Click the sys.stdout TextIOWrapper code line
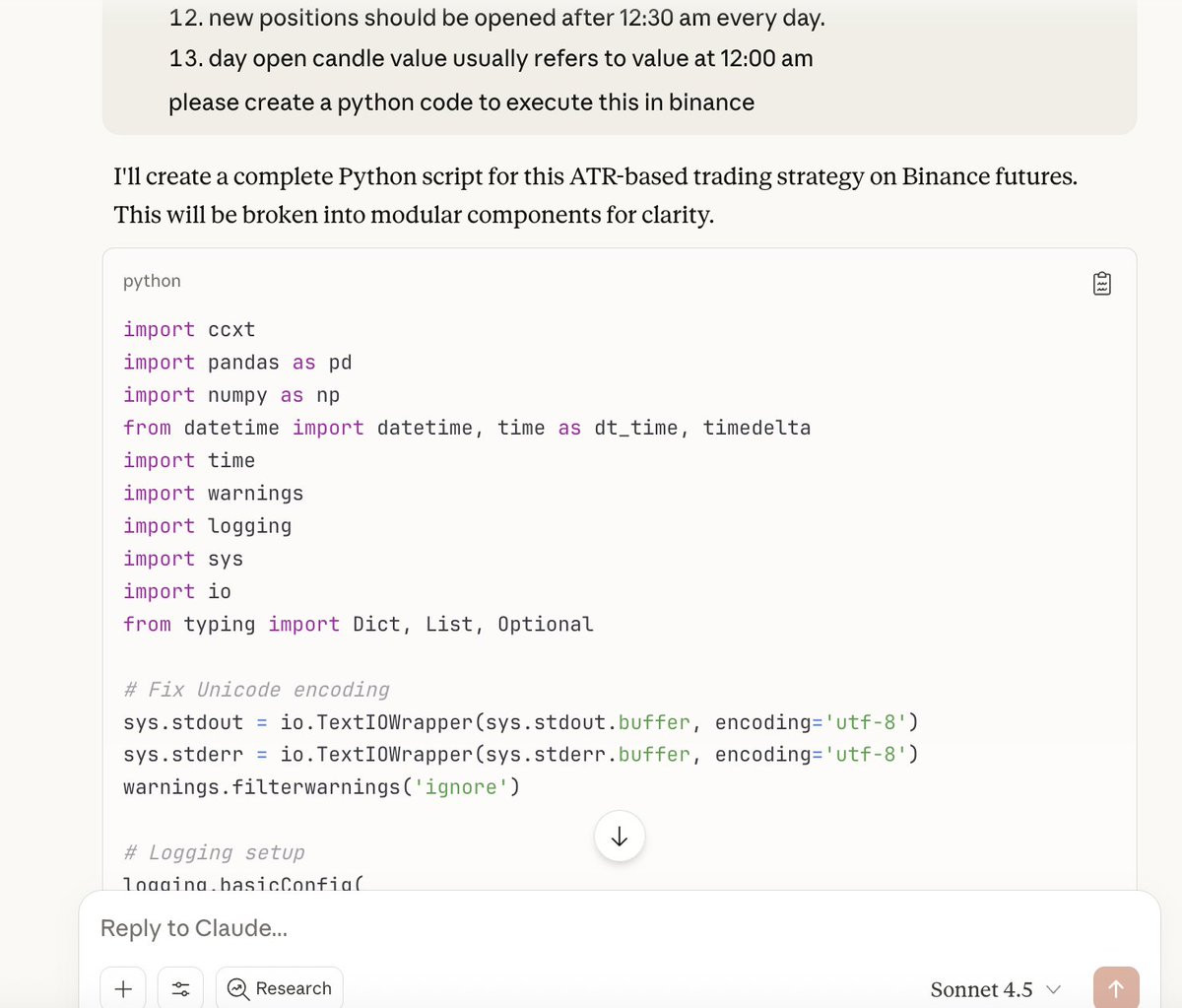Screen dimensions: 1182x1008 pos(521,722)
